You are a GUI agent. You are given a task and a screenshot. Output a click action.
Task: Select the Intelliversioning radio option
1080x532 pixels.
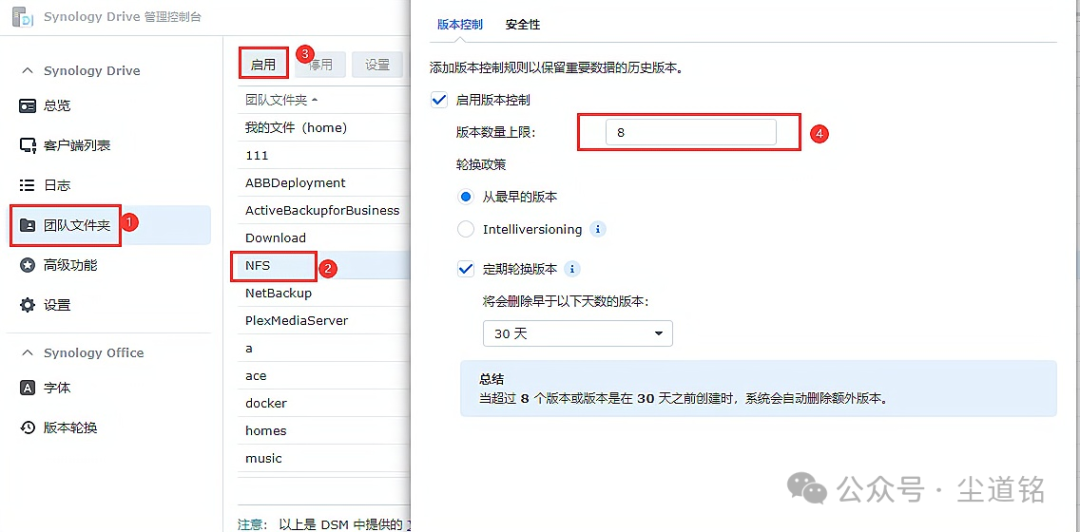(x=465, y=229)
